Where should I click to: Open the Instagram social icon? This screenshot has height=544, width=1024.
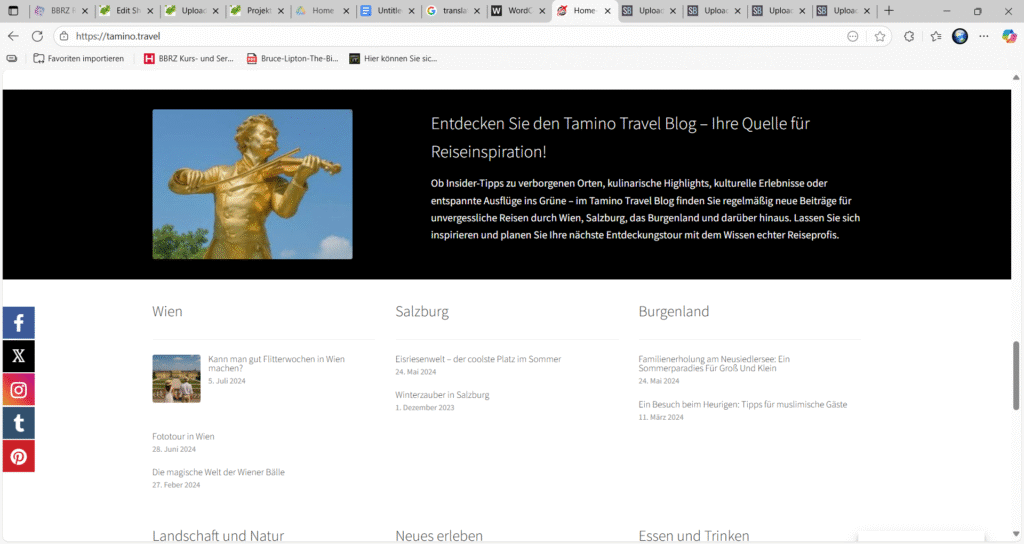pyautogui.click(x=18, y=390)
